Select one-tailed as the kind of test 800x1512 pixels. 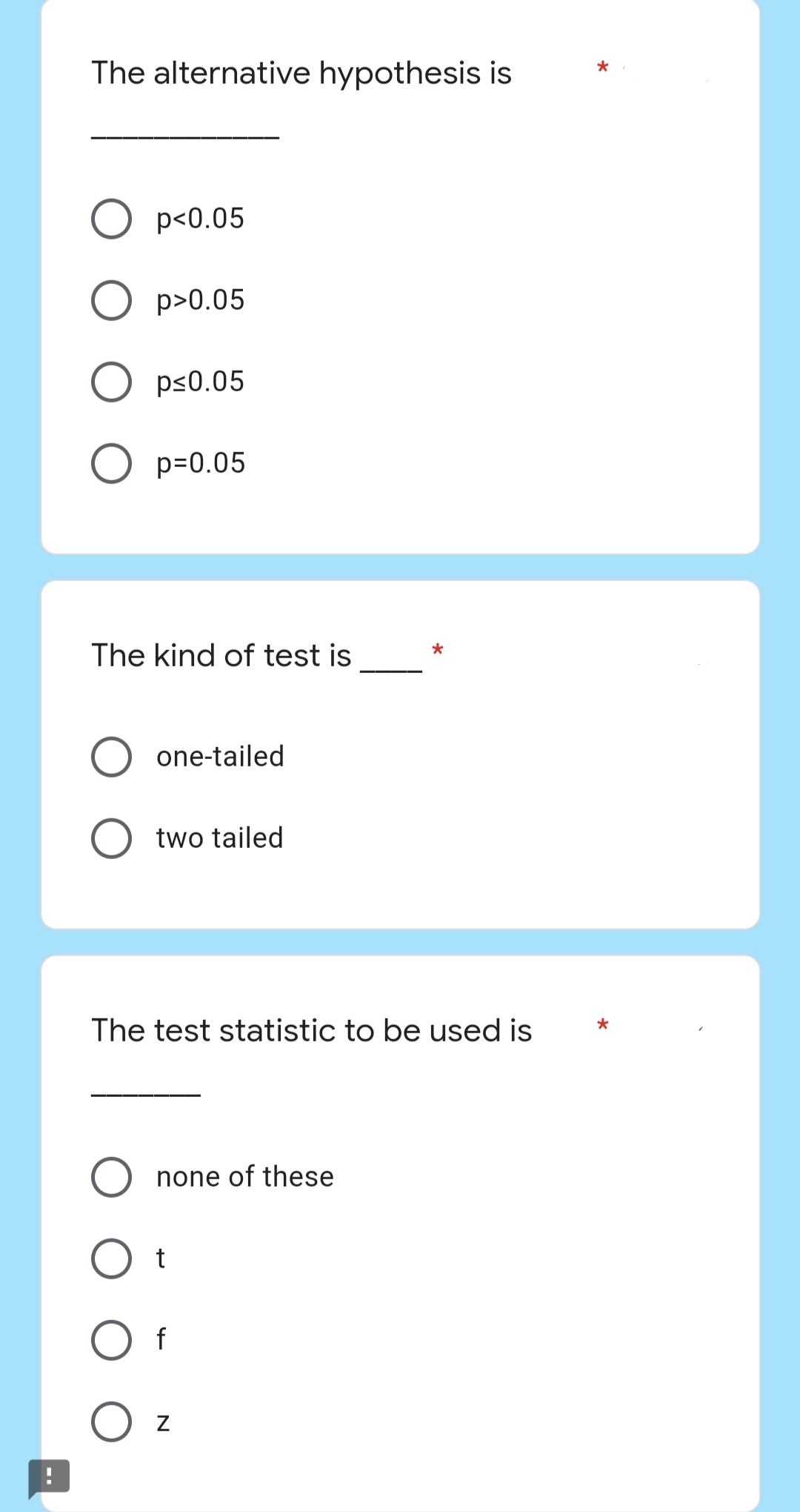point(112,757)
